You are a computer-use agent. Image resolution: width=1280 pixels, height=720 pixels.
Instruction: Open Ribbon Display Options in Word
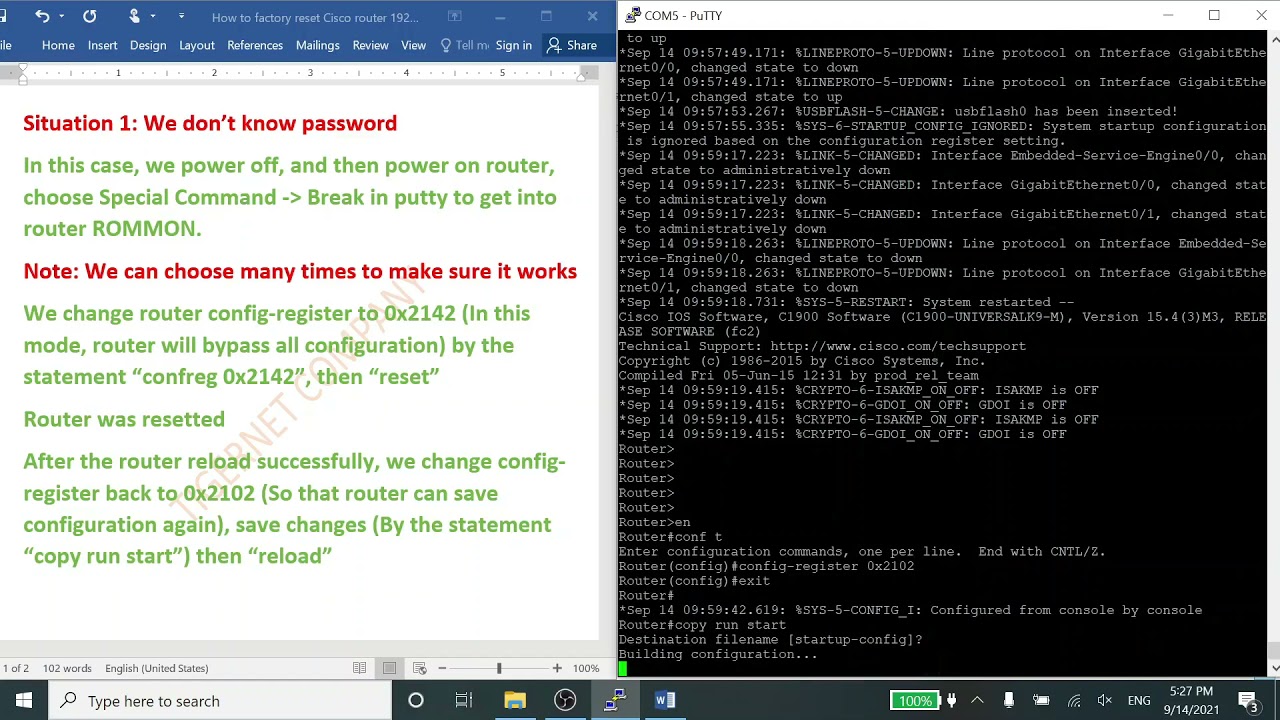coord(454,16)
